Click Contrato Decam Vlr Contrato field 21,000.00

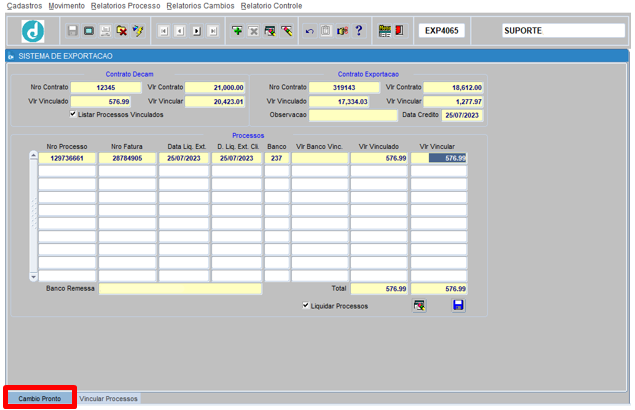[215, 88]
